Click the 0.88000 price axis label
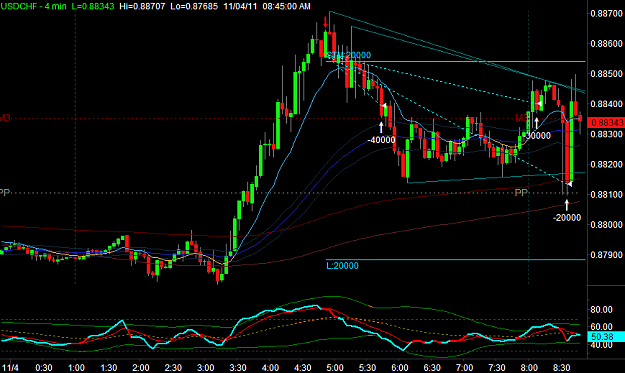 tap(606, 225)
